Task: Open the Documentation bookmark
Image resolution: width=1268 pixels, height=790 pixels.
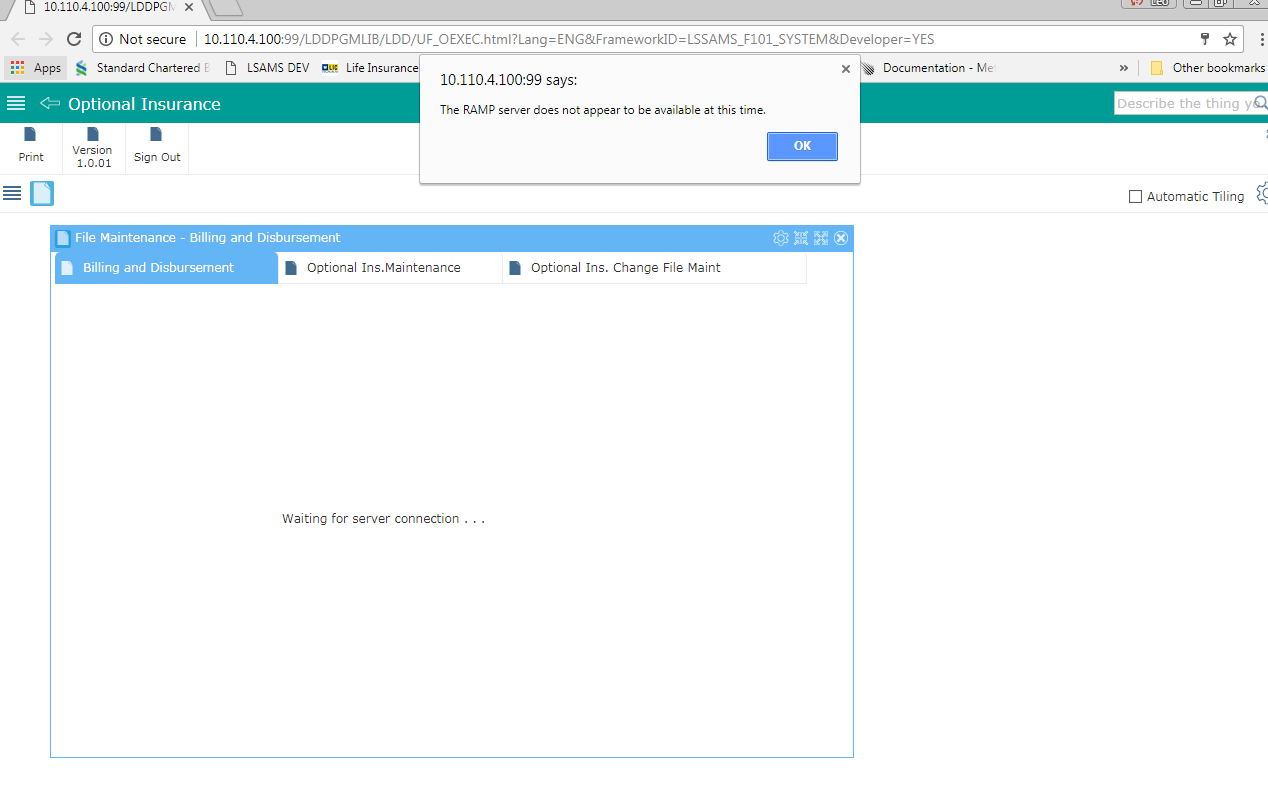Action: coord(928,68)
